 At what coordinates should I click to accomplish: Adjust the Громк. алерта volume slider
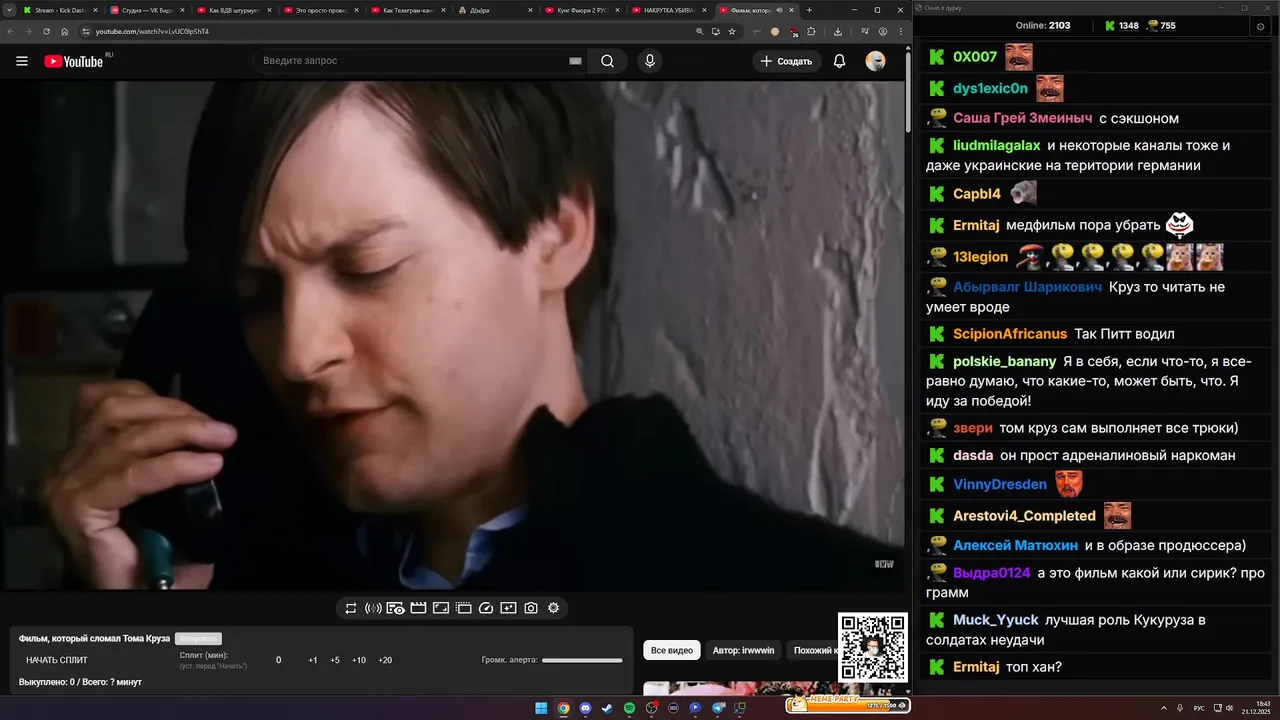[x=582, y=660]
